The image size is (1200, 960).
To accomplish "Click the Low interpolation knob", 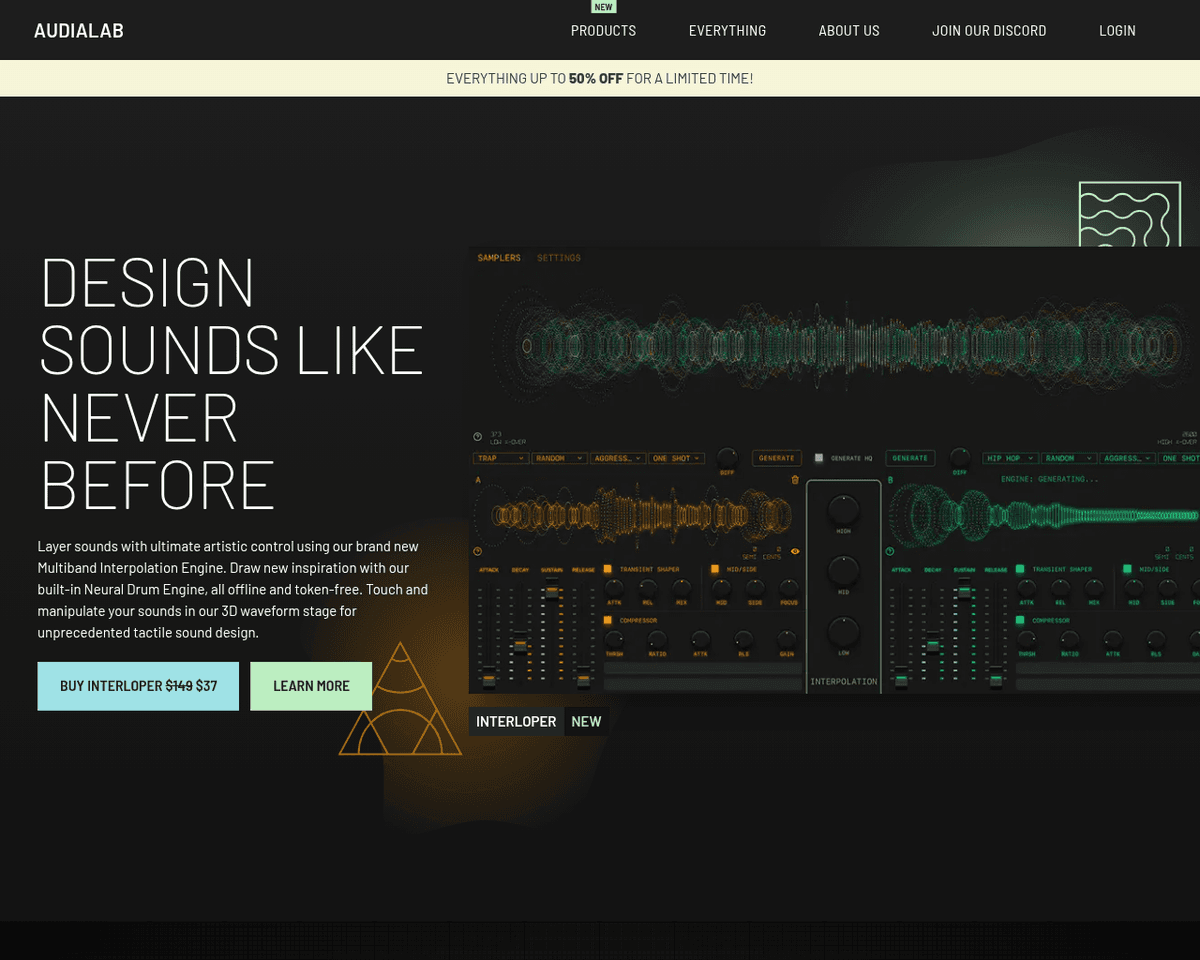I will pyautogui.click(x=844, y=632).
